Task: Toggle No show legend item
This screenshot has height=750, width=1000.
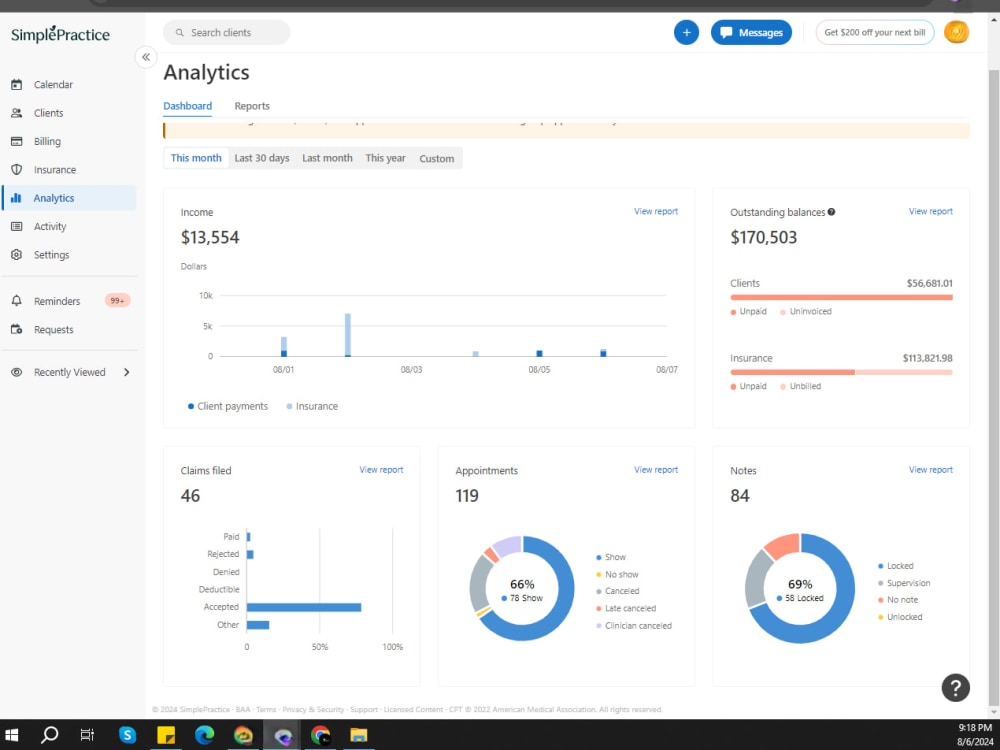Action: coord(617,574)
